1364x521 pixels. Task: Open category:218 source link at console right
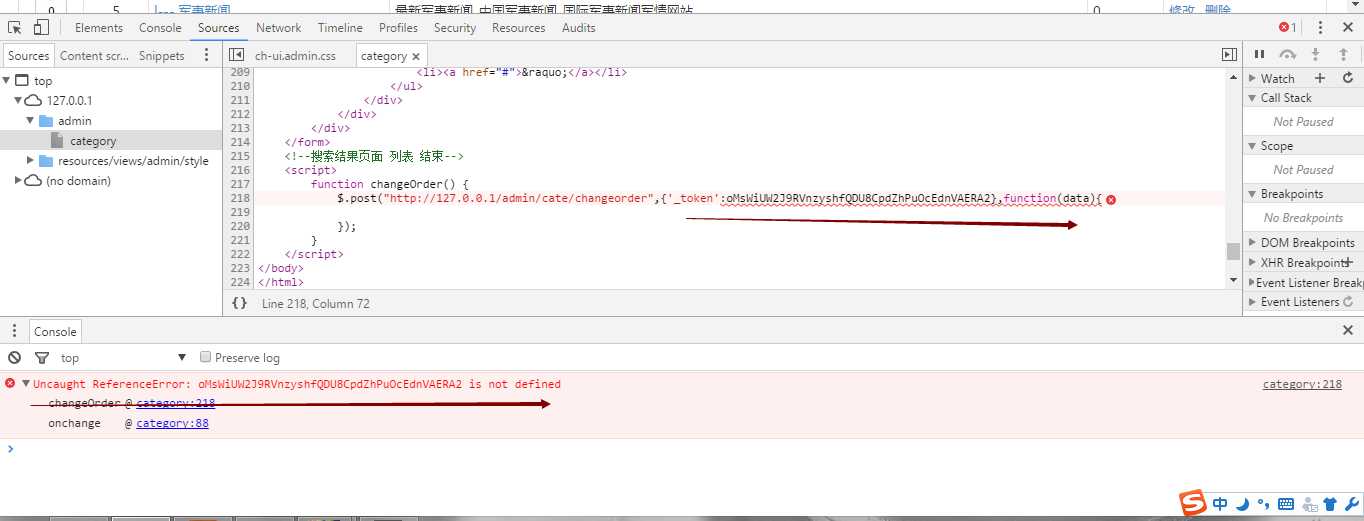(1302, 384)
